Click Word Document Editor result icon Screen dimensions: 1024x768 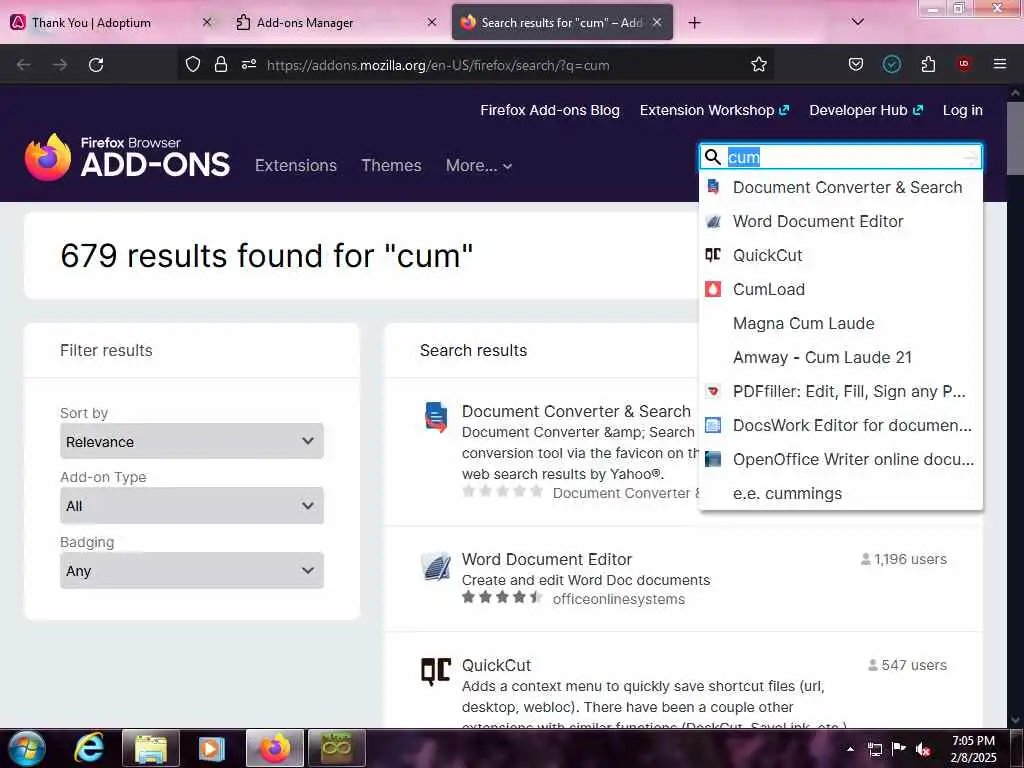click(436, 566)
